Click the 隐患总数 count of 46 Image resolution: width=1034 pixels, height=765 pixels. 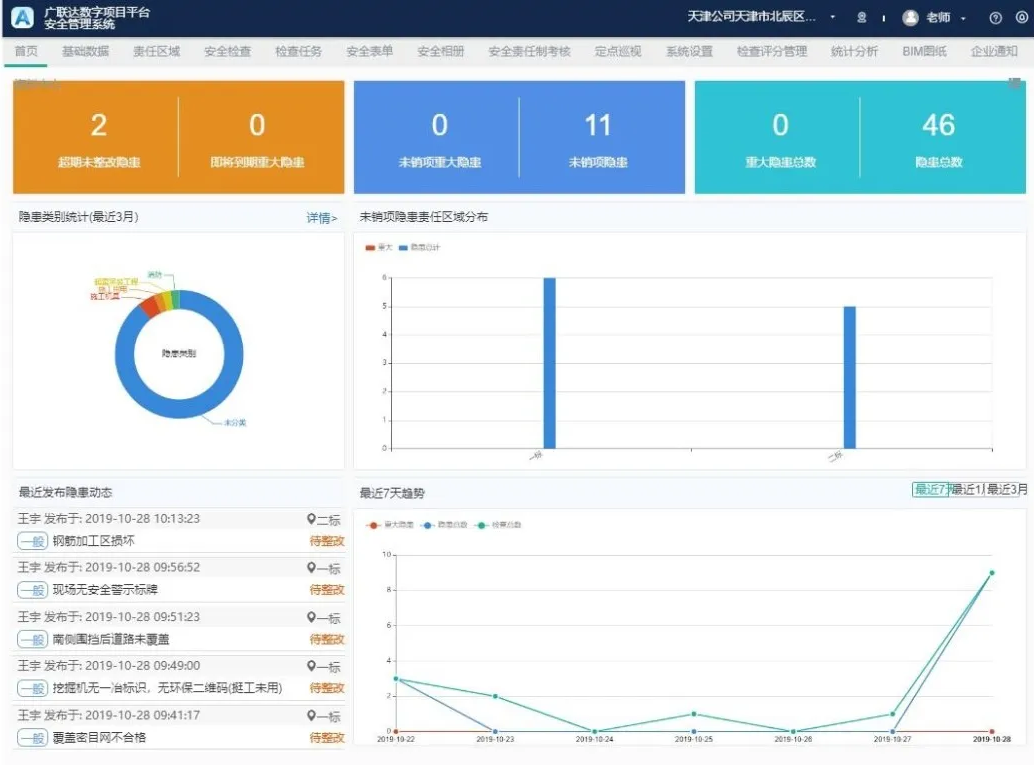[x=938, y=125]
